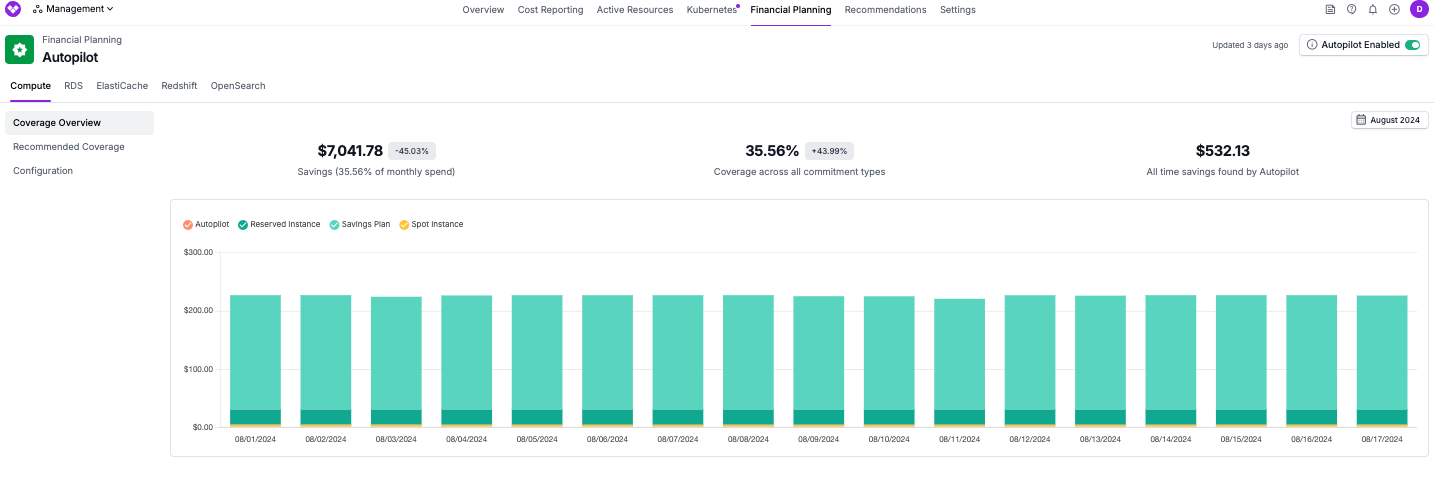
Task: Open Kubernetes in the top nav
Action: (711, 10)
